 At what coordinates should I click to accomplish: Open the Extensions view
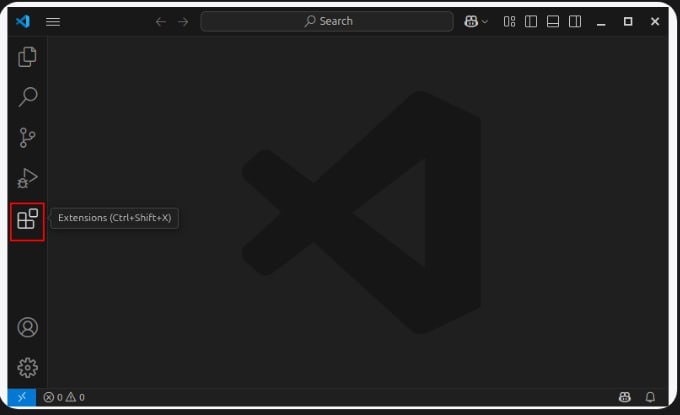[x=27, y=219]
